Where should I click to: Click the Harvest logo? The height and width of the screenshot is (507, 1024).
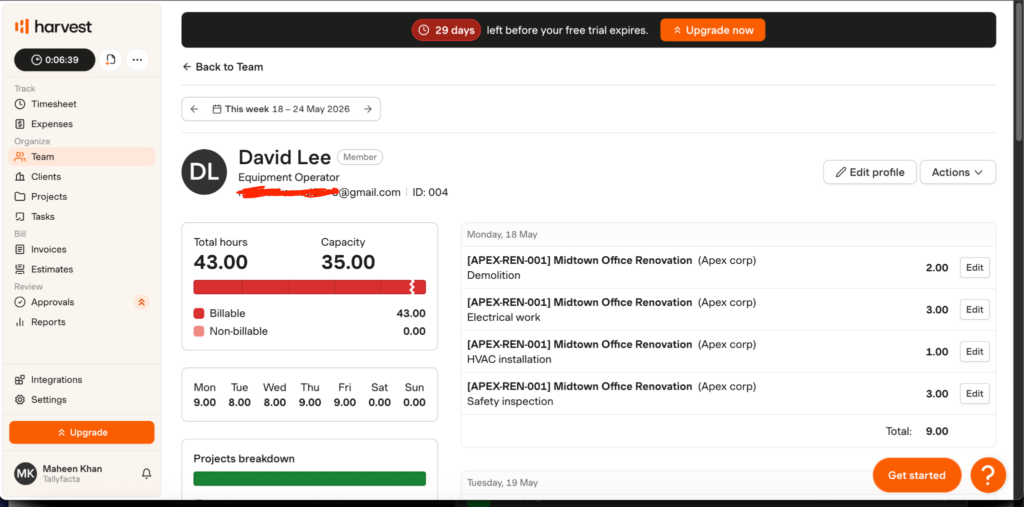coord(53,27)
